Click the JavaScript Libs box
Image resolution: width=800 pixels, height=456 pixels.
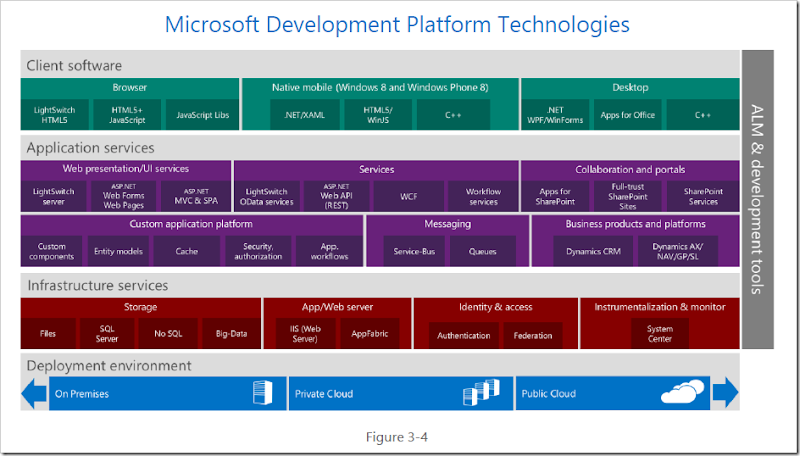pyautogui.click(x=203, y=115)
